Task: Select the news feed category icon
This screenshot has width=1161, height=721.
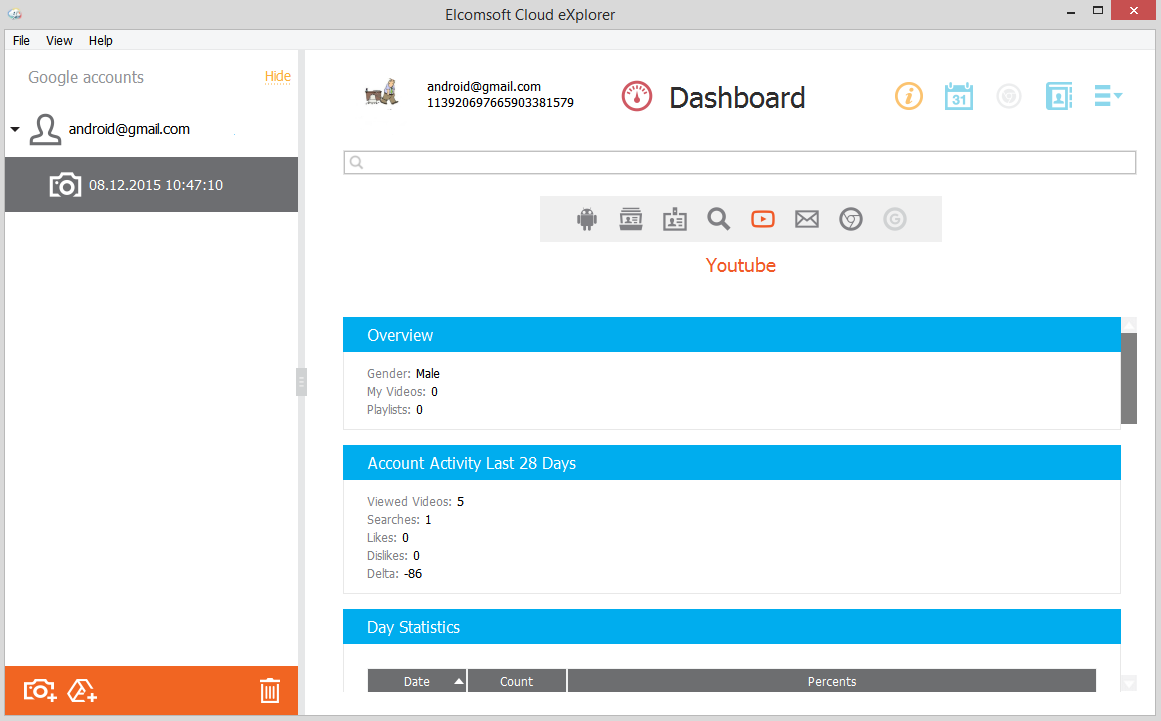Action: pos(631,219)
